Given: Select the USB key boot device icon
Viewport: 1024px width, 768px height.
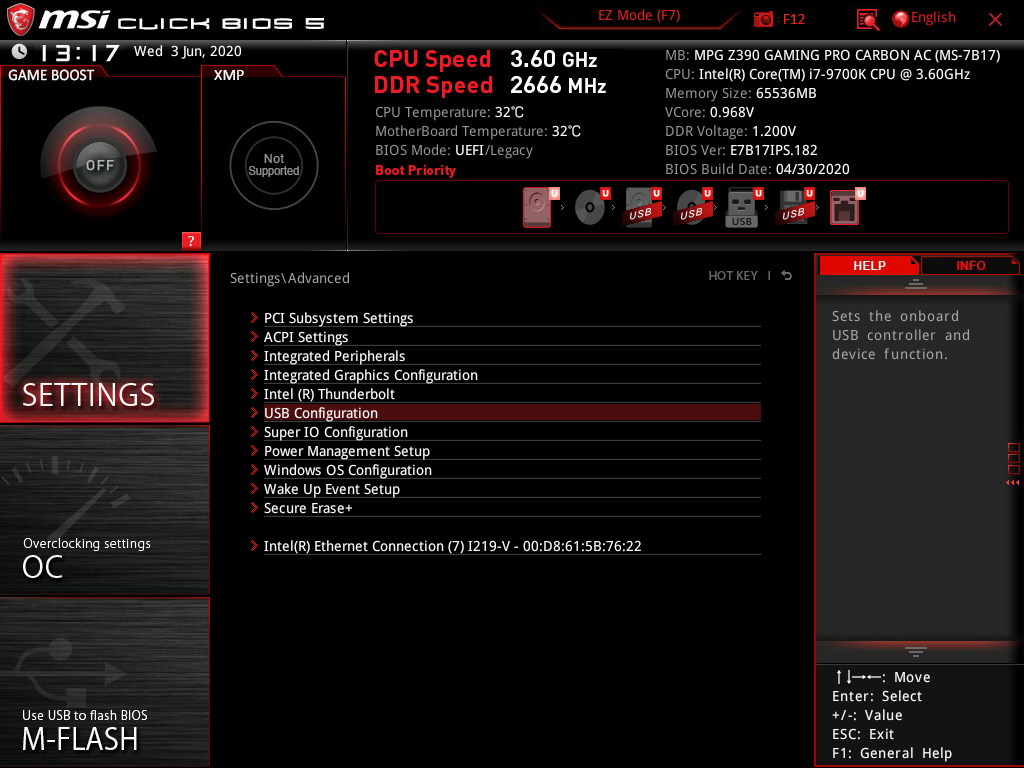Looking at the screenshot, I should point(743,208).
